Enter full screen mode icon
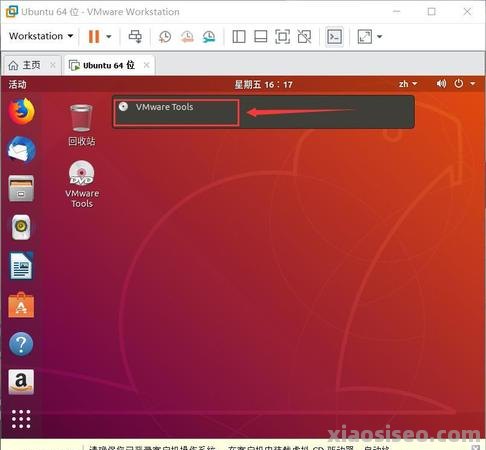 [x=282, y=37]
